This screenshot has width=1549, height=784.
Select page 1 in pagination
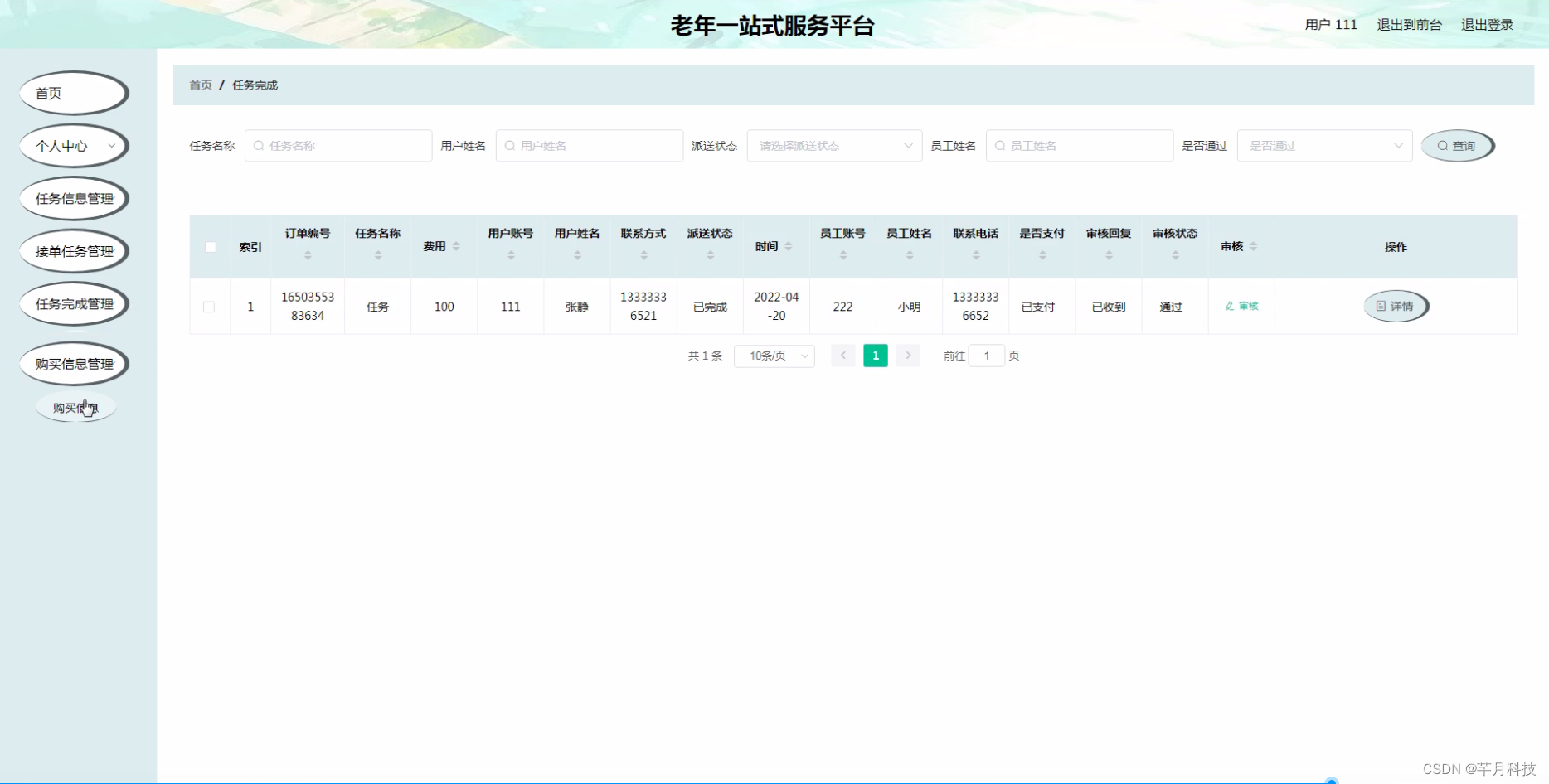coord(876,356)
